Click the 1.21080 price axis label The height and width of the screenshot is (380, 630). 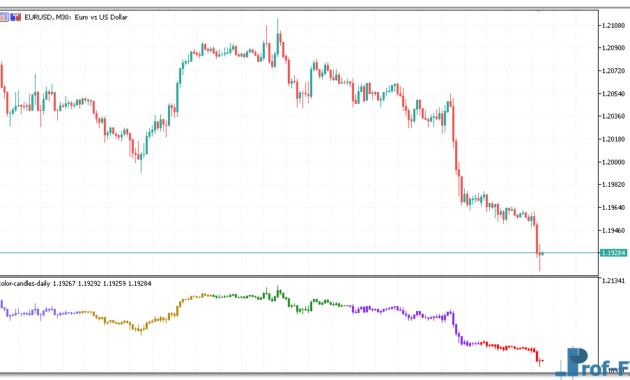click(x=613, y=25)
